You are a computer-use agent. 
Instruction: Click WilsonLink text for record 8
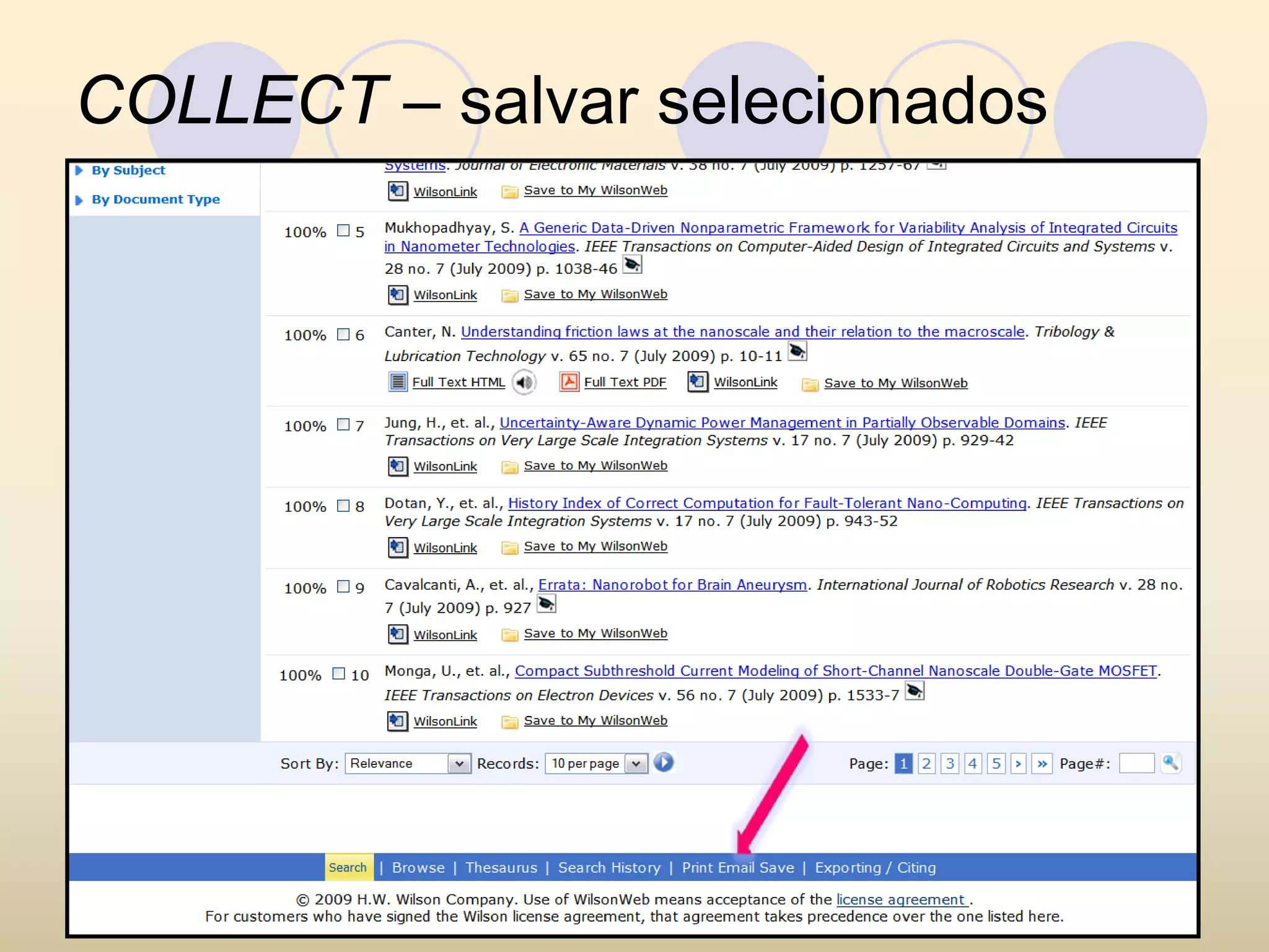click(445, 548)
